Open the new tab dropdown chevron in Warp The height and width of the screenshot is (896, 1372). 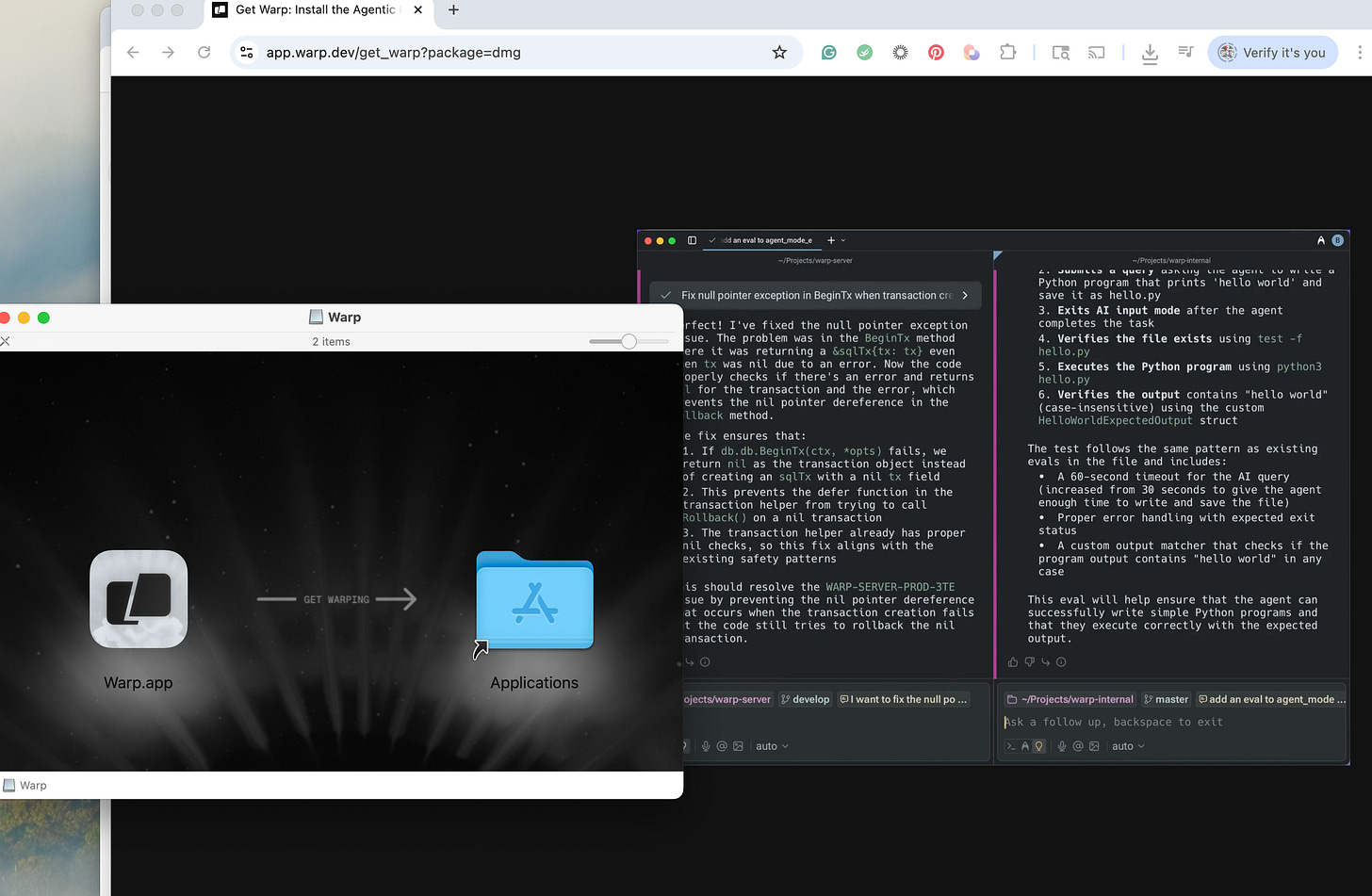pos(842,240)
